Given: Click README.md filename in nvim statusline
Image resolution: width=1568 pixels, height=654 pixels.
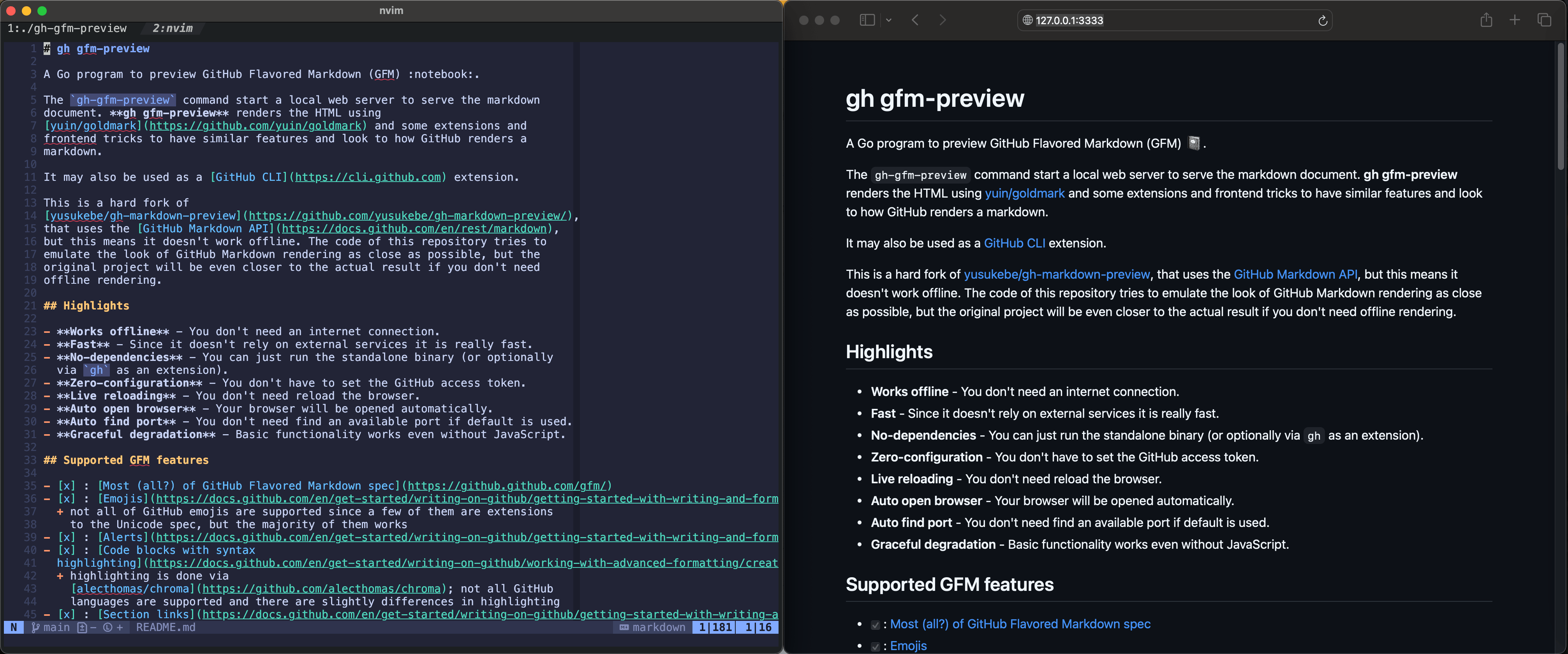Looking at the screenshot, I should click(166, 627).
